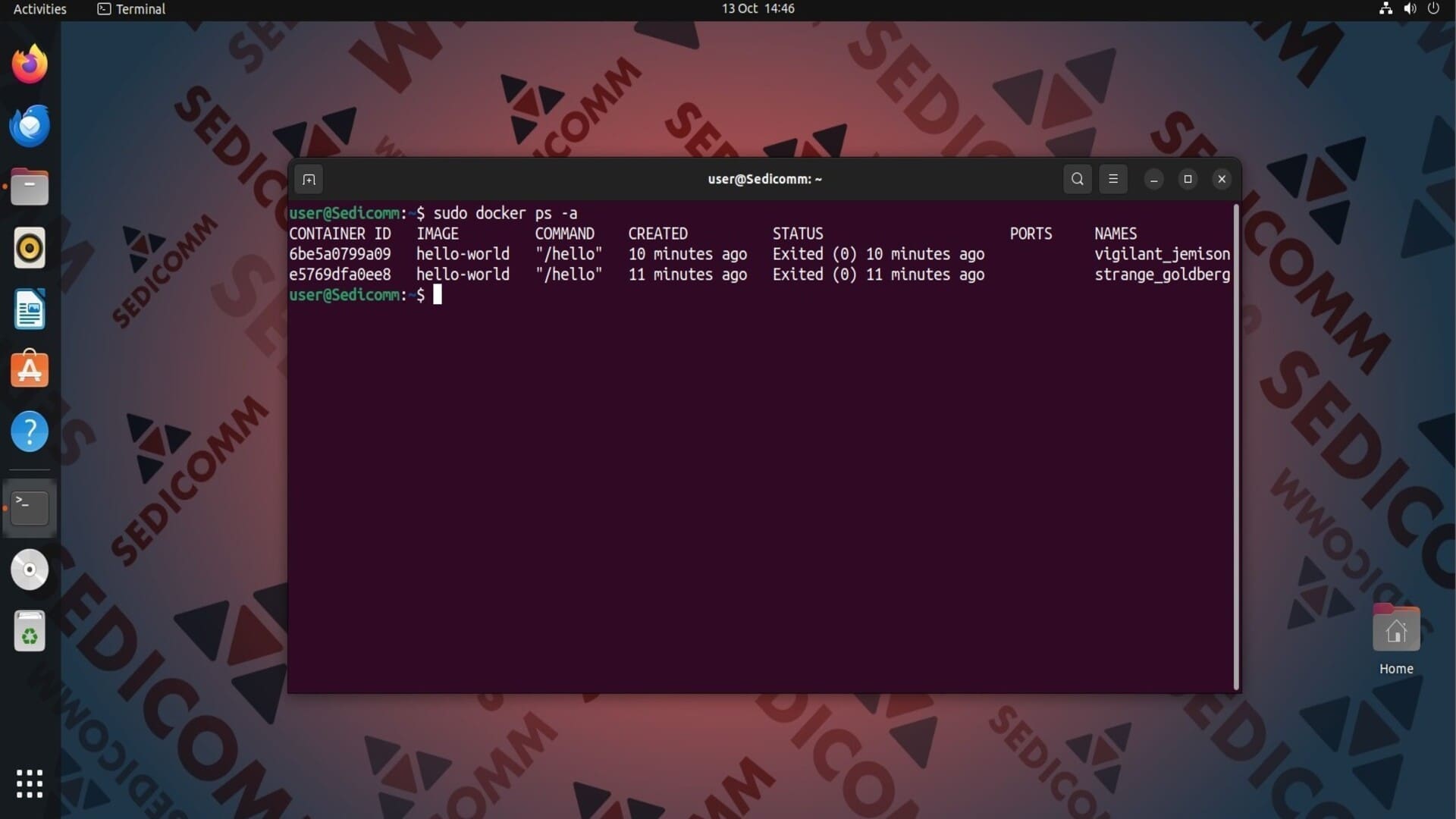Open the clock showing 13 Oct 14:46
Screen dimensions: 1456x819
click(758, 8)
